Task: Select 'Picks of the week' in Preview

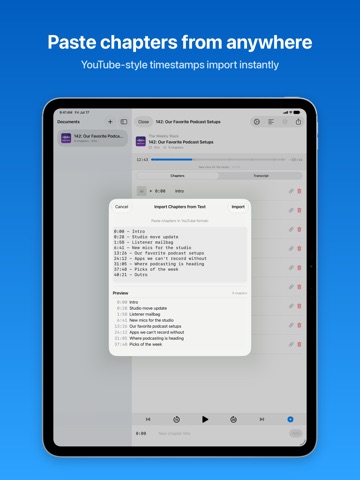Action: 146,344
